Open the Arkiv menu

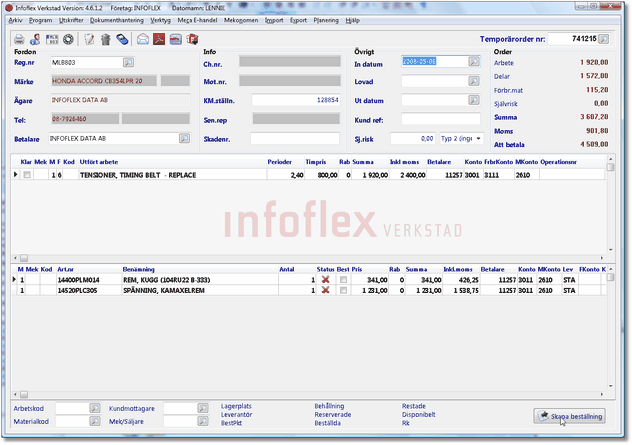point(15,20)
